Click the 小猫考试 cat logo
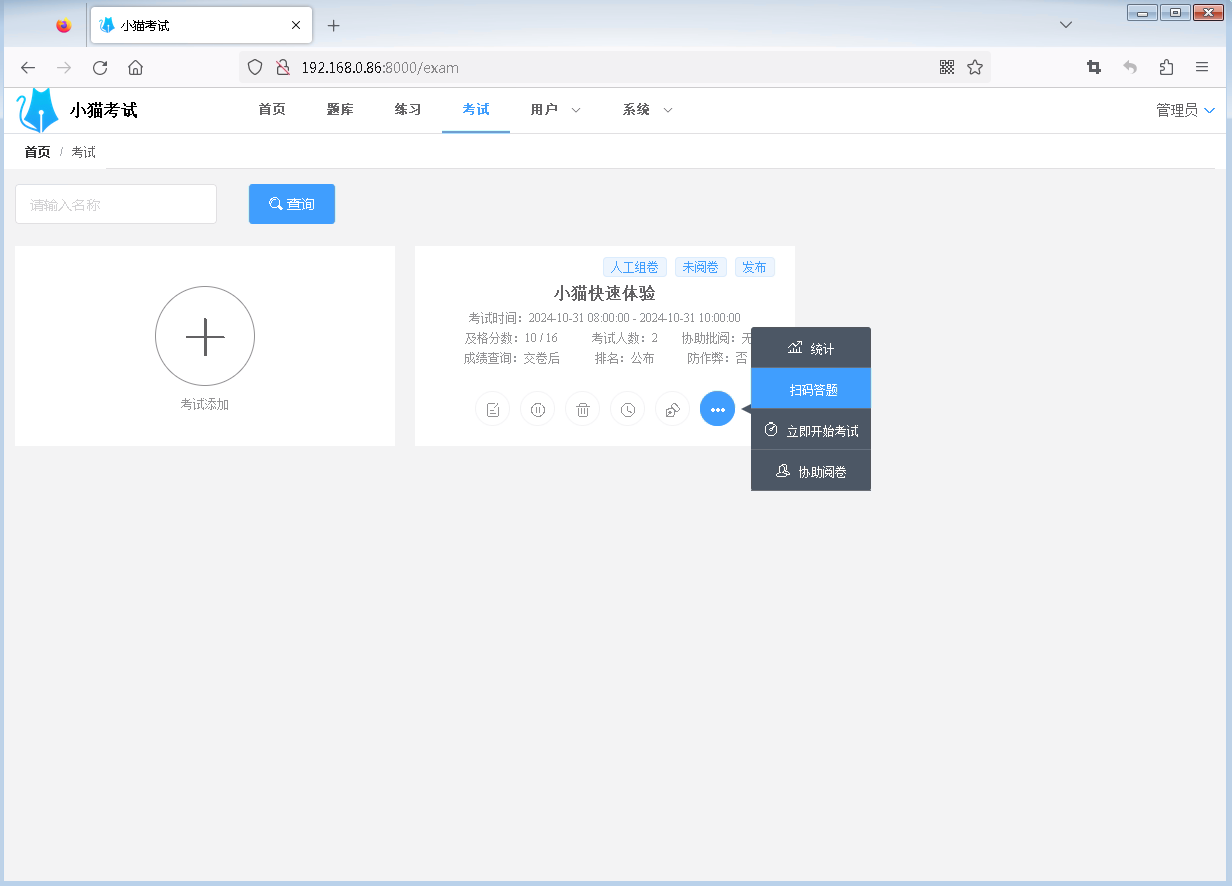The width and height of the screenshot is (1232, 886). (36, 109)
